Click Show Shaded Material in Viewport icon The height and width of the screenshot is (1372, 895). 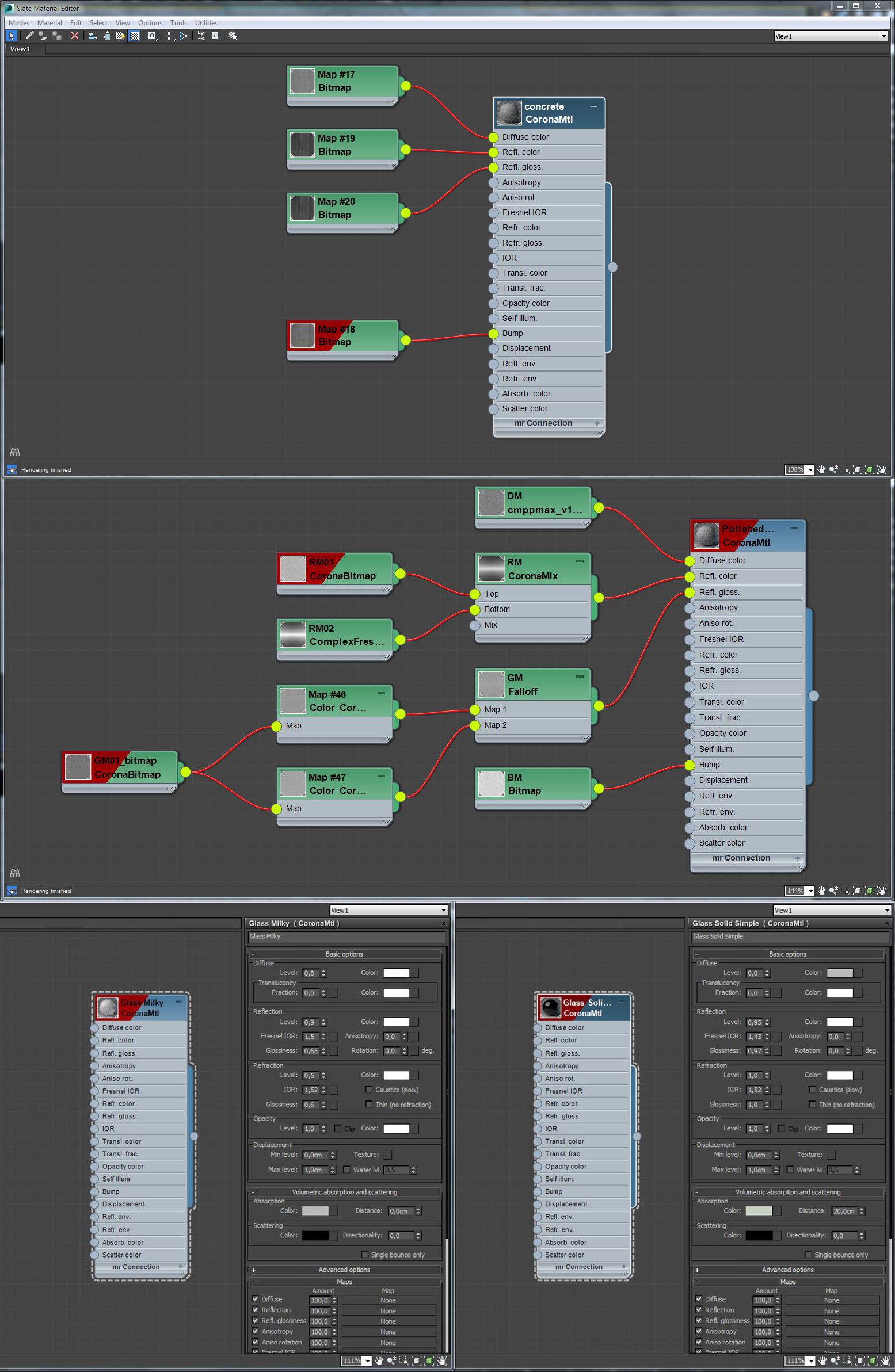(x=120, y=36)
